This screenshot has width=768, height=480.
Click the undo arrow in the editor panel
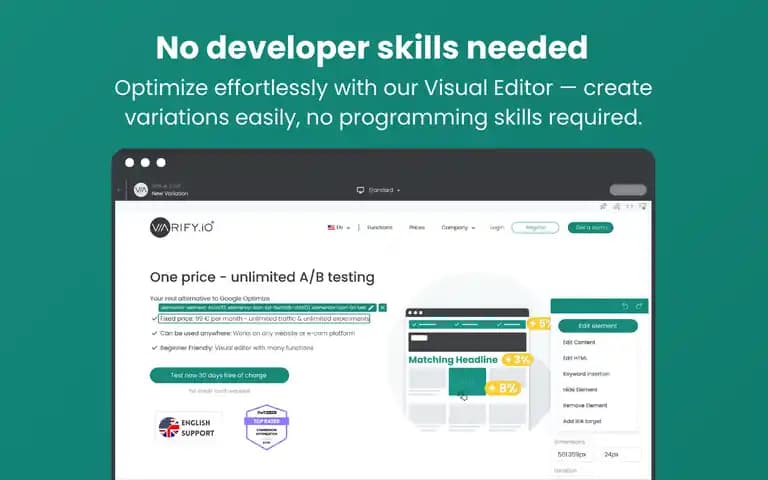pyautogui.click(x=625, y=306)
